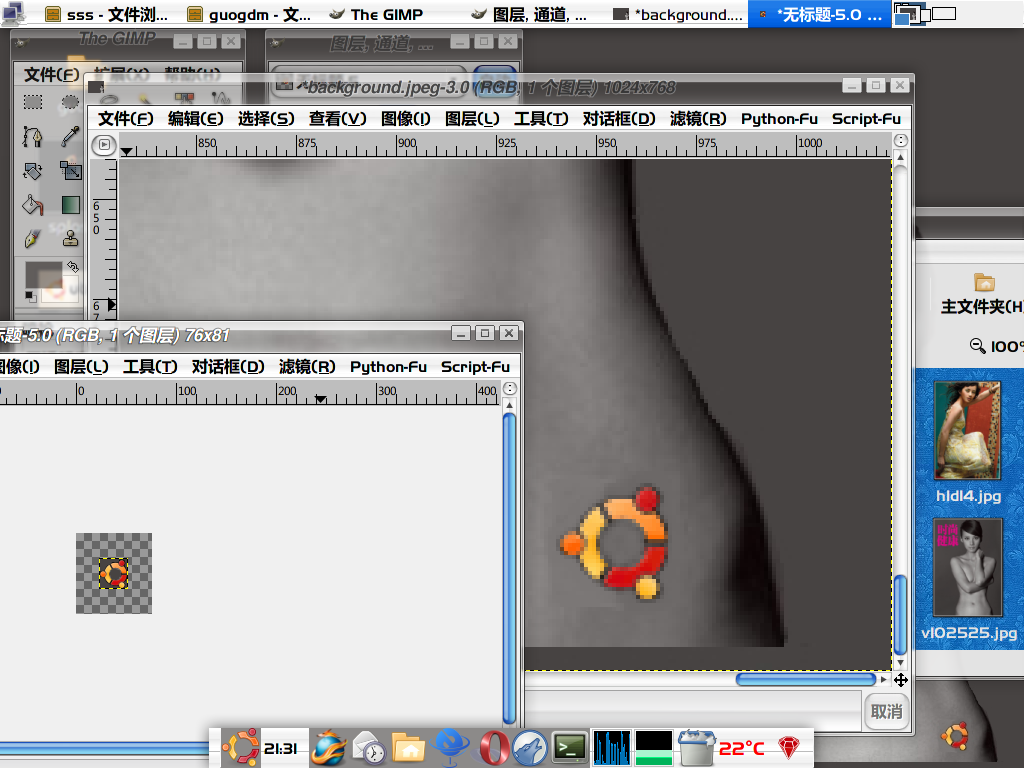Swap foreground and background colors arrow
Screen dimensions: 1024x768
coord(72,266)
